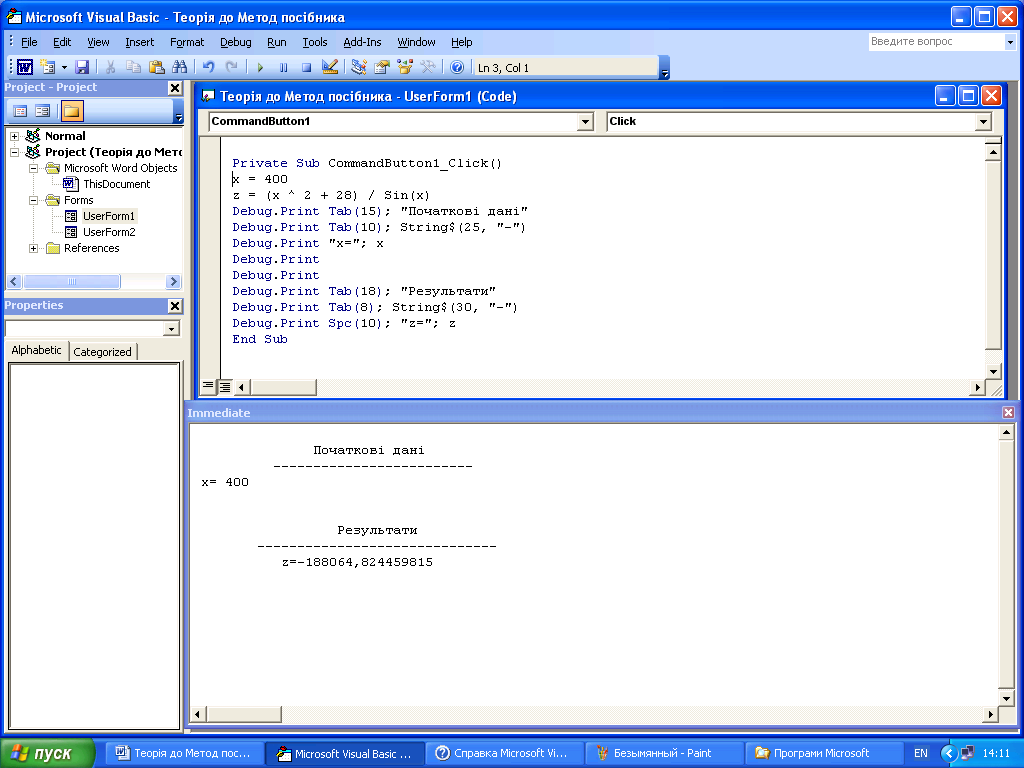Open the Tools menu
This screenshot has height=768, width=1024.
(315, 42)
